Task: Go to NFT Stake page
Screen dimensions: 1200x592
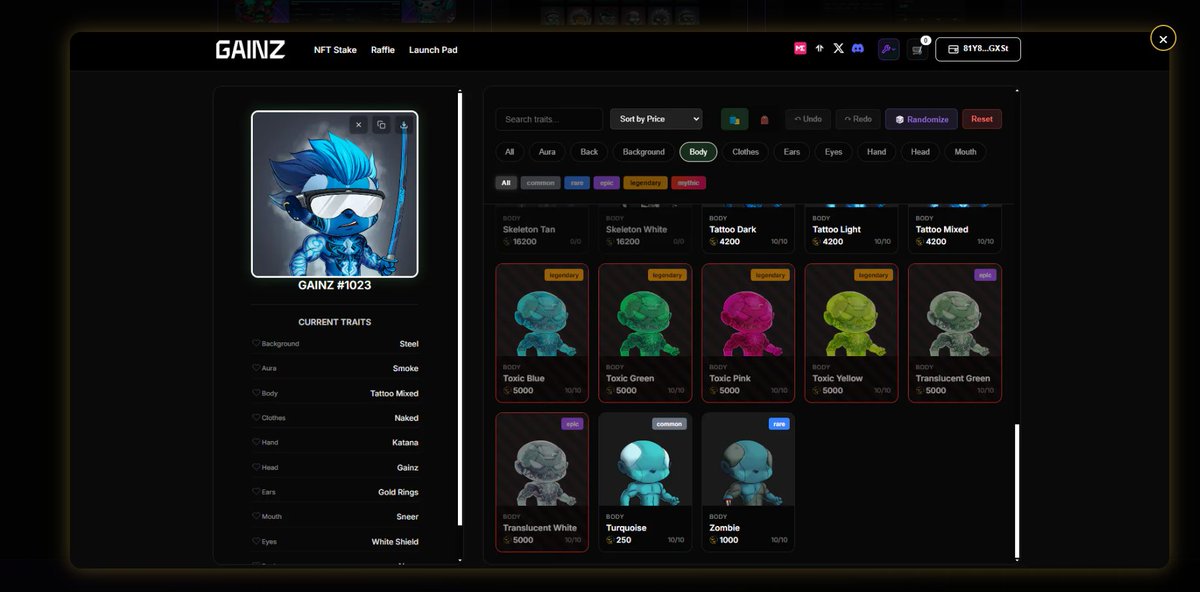Action: click(335, 50)
